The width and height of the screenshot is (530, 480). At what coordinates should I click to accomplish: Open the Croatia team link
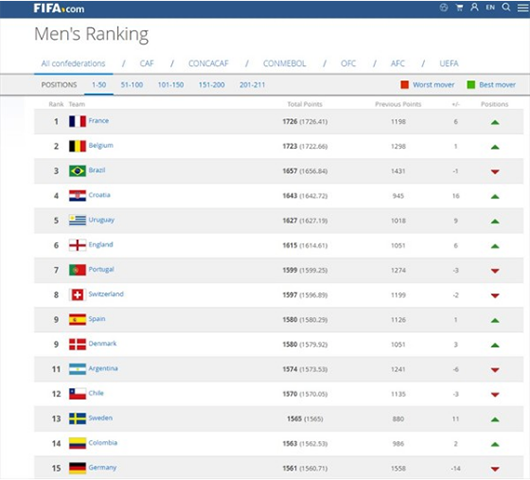click(99, 195)
